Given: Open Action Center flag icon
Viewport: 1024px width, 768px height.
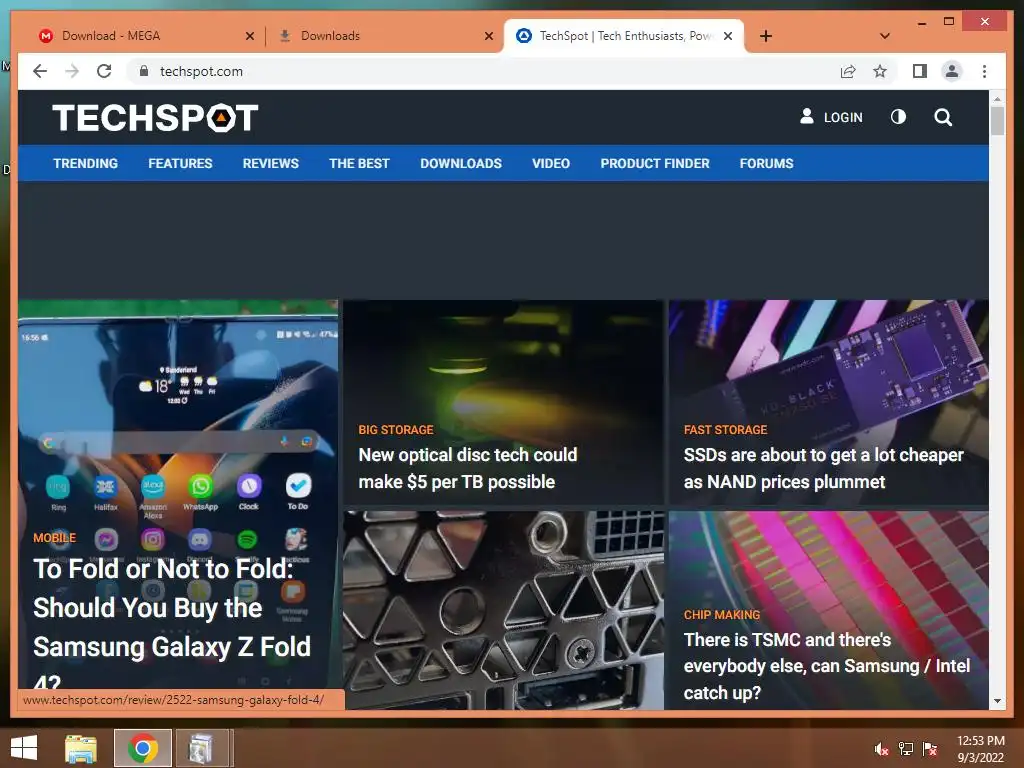Looking at the screenshot, I should click(930, 749).
